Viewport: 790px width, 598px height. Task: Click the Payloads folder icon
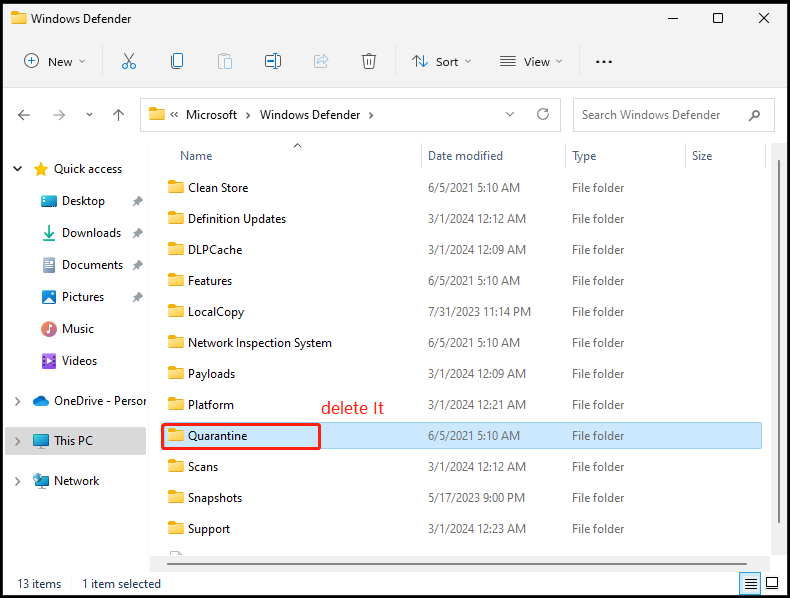[x=175, y=373]
